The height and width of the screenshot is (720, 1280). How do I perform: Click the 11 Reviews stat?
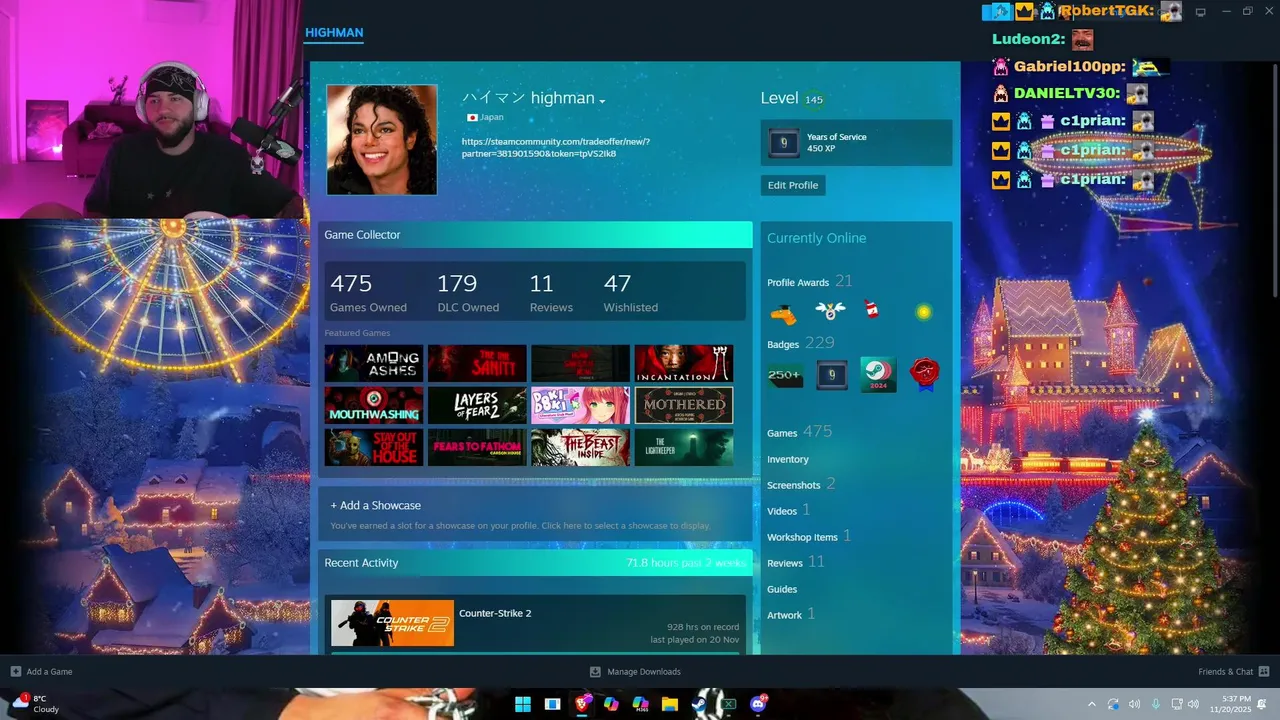click(551, 293)
